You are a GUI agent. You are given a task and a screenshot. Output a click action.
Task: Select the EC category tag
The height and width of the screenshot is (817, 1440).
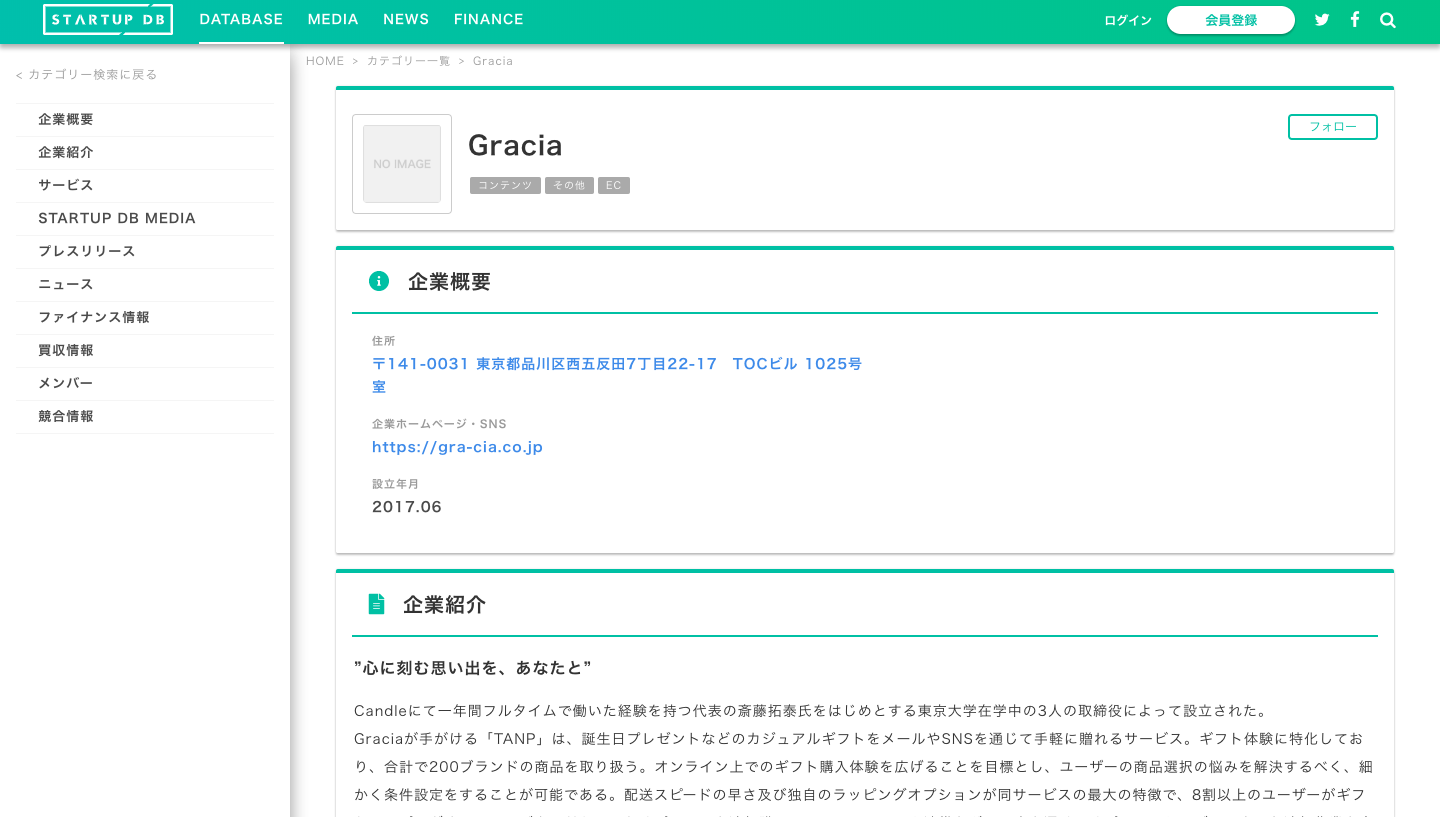coord(613,185)
